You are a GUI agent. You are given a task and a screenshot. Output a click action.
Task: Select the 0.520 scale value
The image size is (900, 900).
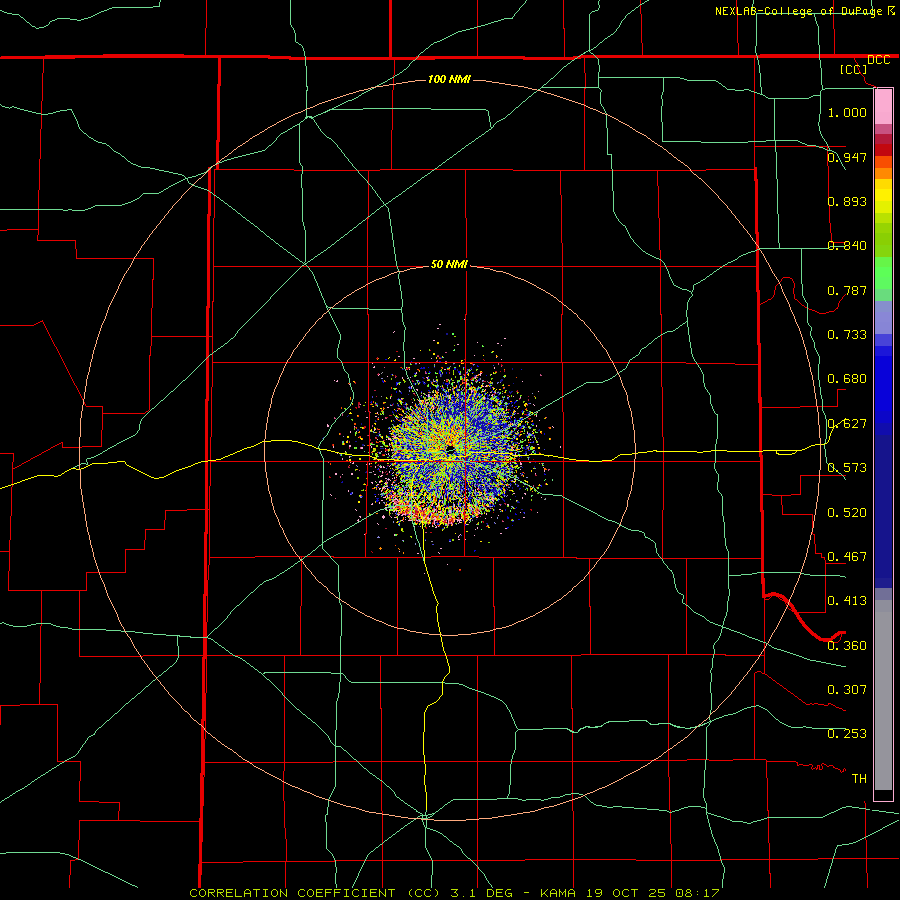[x=847, y=512]
